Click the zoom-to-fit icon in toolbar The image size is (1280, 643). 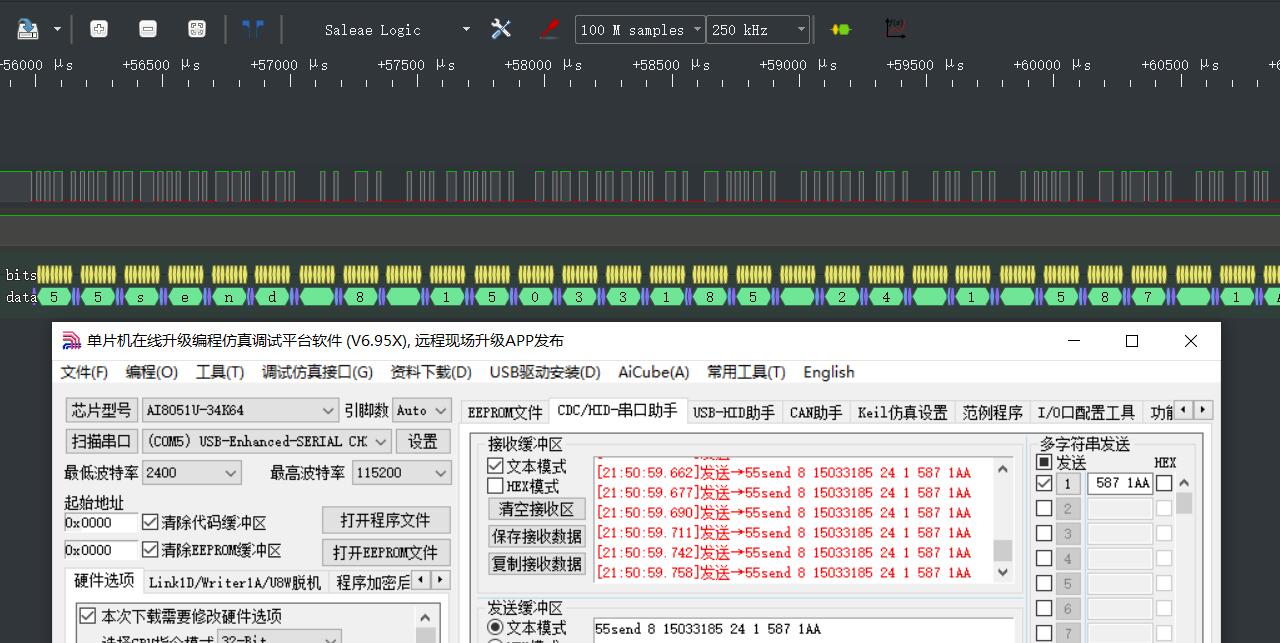[197, 29]
